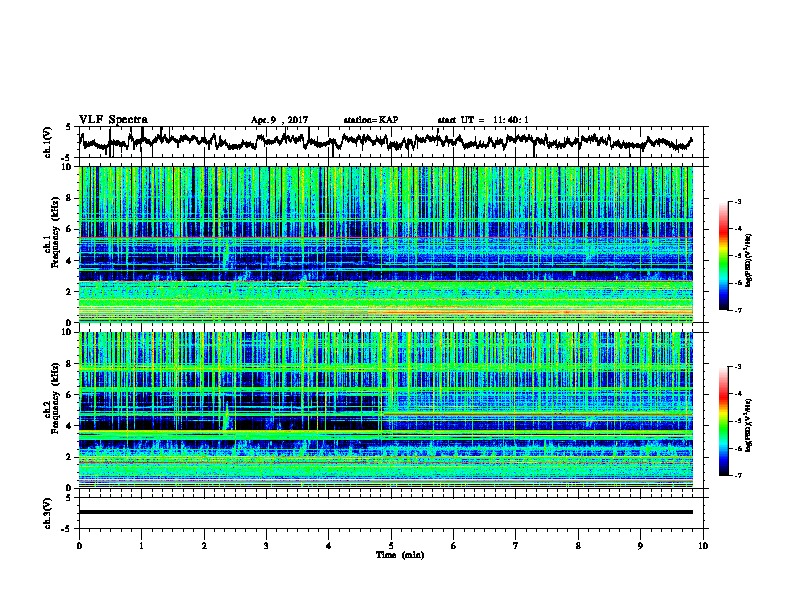The width and height of the screenshot is (792, 612).
Task: Click time axis tick label "3"
Action: coord(266,546)
